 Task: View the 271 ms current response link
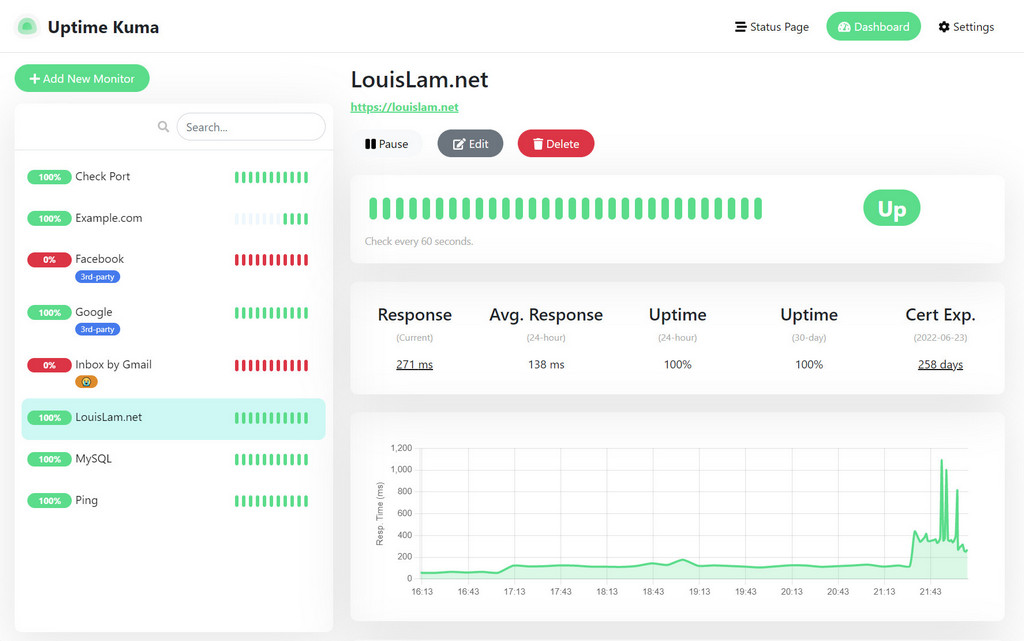coord(414,364)
